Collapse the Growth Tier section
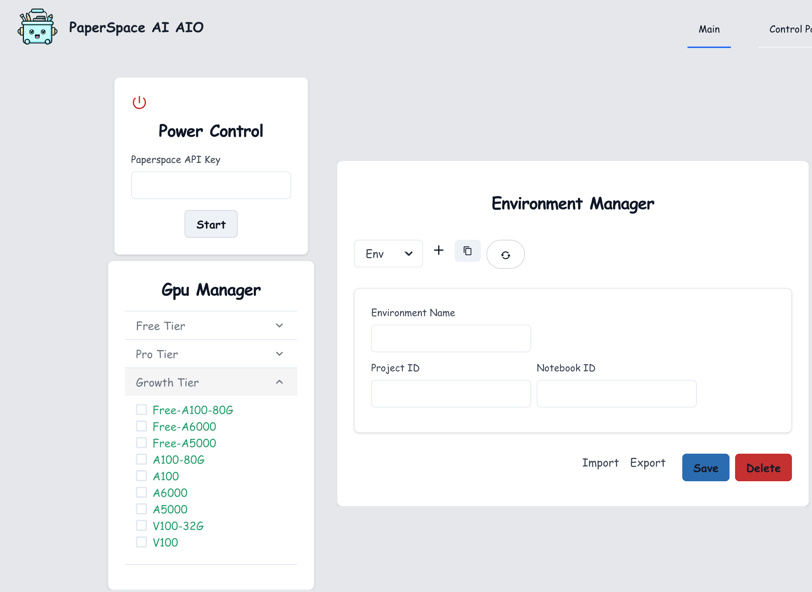 click(x=211, y=382)
